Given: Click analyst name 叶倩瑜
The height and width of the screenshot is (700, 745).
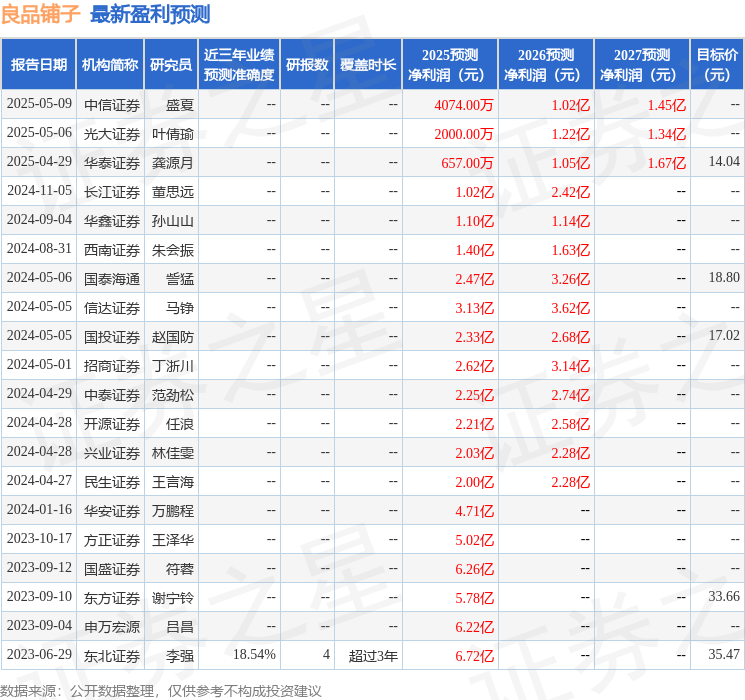Looking at the screenshot, I should point(172,134).
